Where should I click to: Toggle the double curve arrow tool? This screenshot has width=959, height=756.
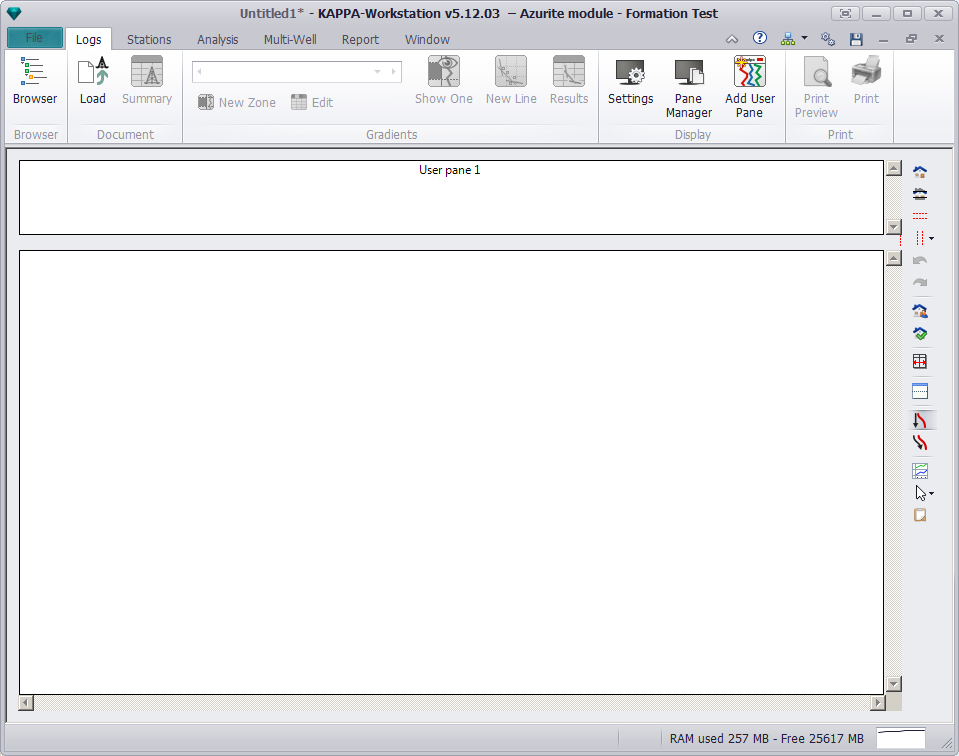(920, 442)
